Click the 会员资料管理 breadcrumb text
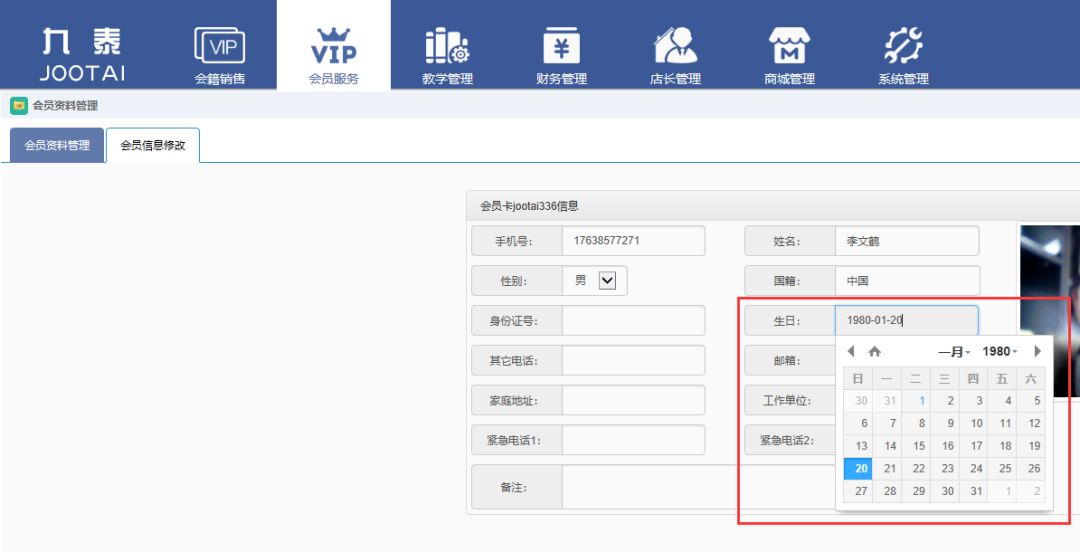 (x=65, y=105)
